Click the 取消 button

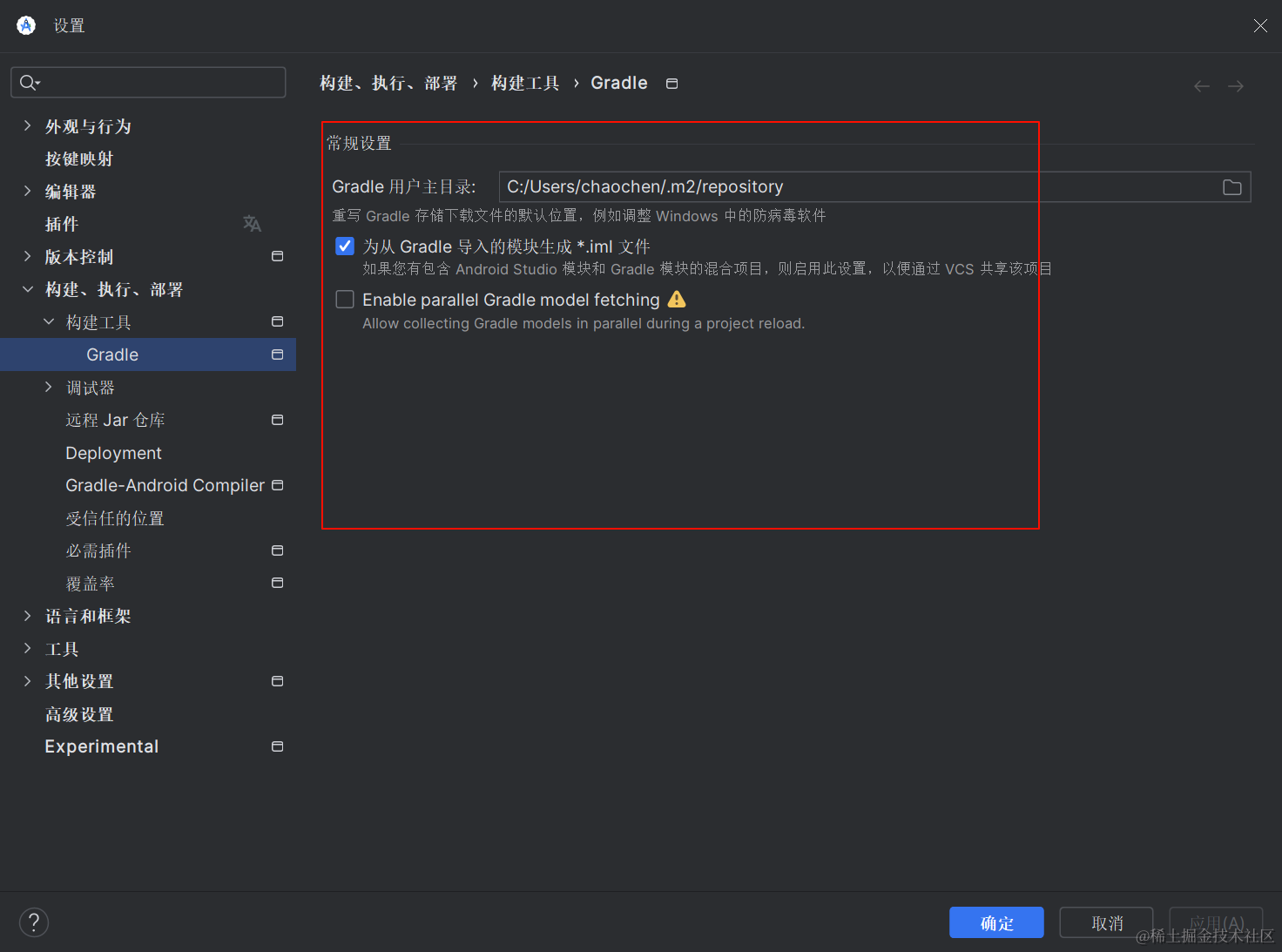click(1106, 922)
